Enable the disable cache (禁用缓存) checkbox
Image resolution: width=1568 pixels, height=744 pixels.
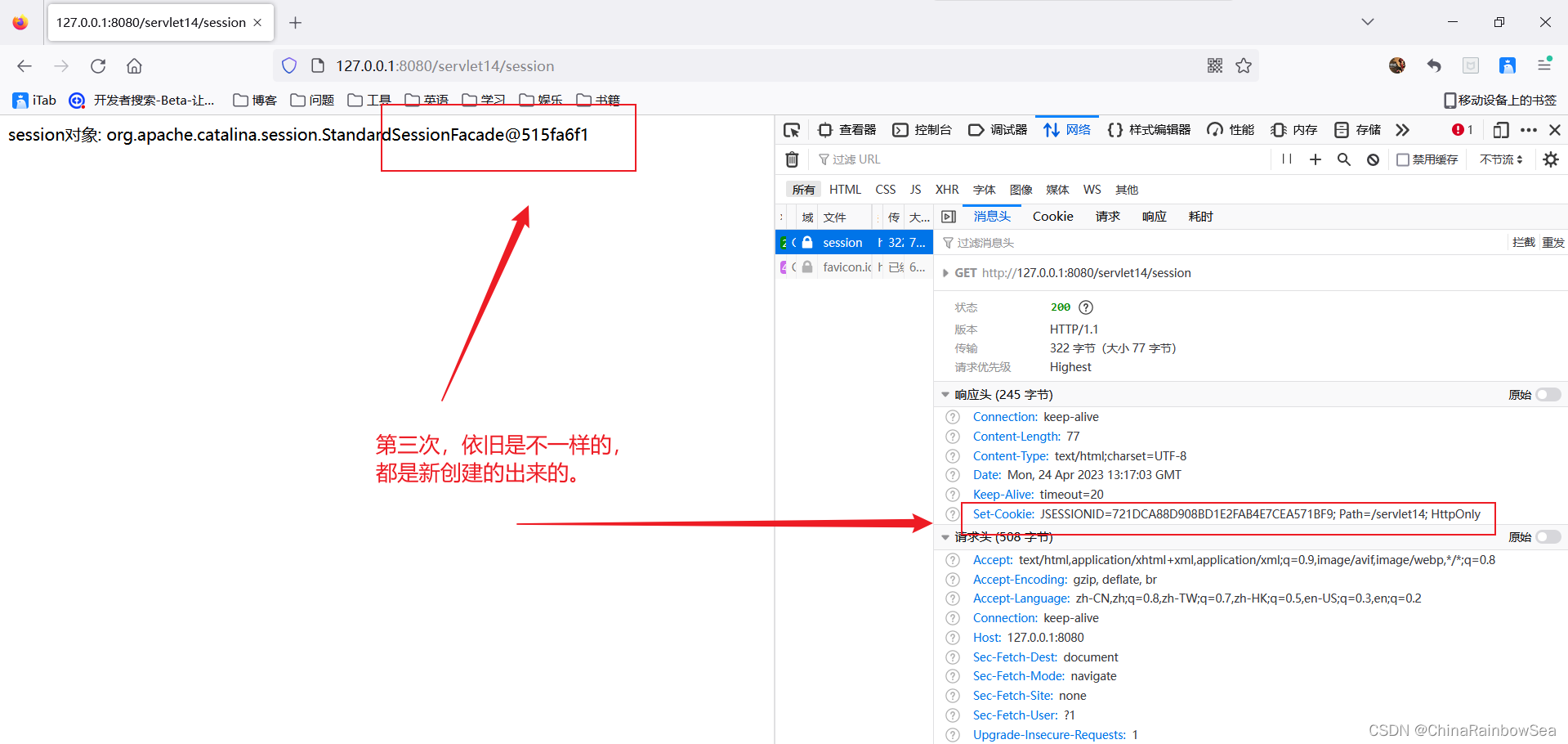(x=1403, y=159)
